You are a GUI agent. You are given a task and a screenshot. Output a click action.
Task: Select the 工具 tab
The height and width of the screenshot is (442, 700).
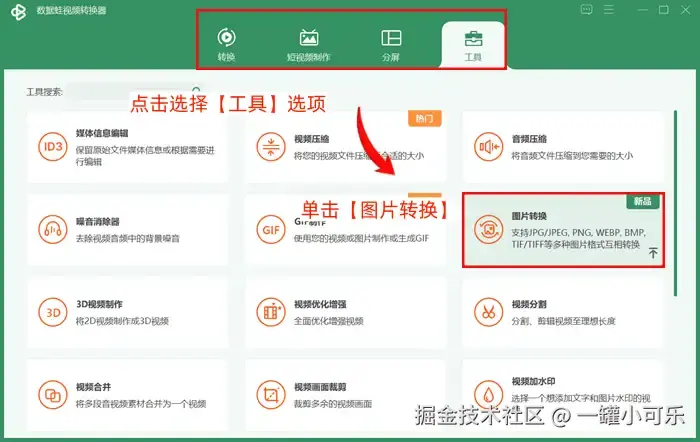[x=473, y=45]
